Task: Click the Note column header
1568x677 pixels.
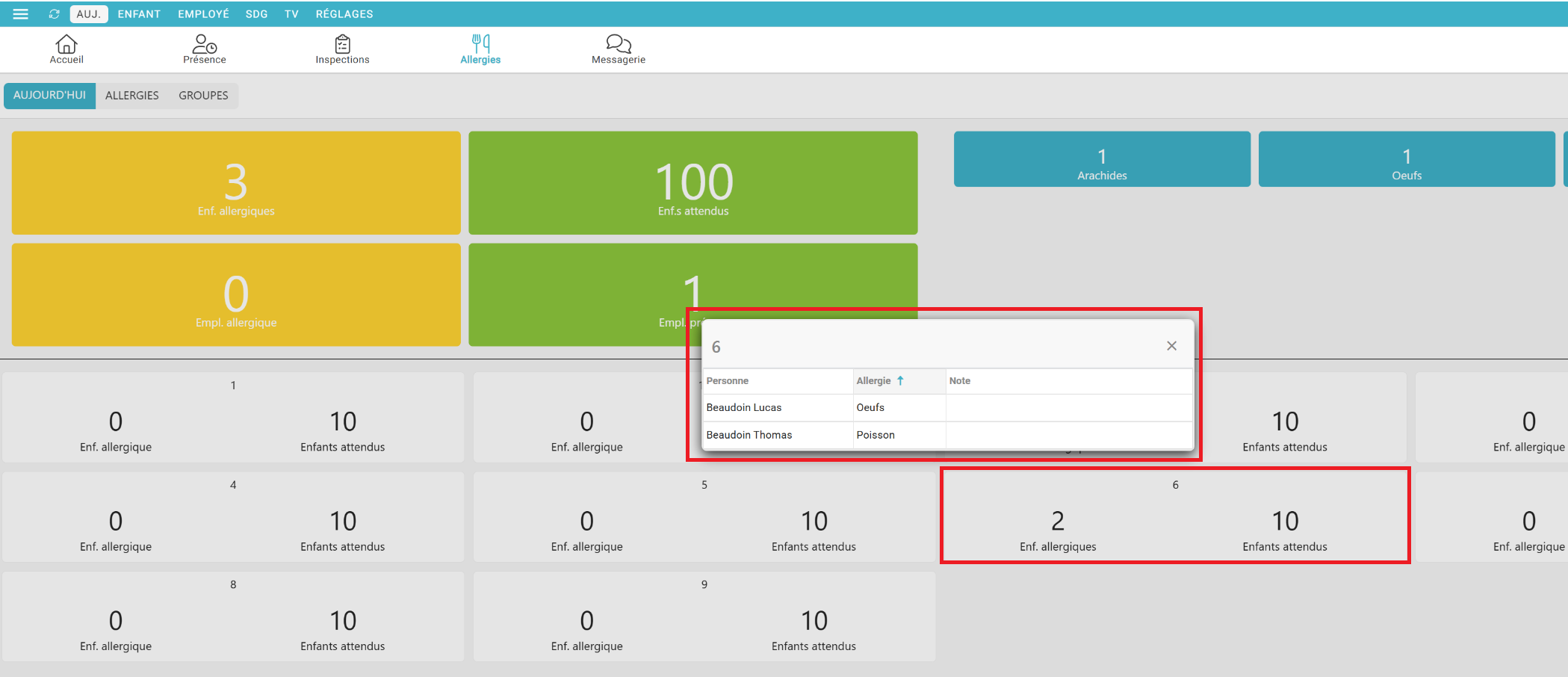Action: point(960,381)
